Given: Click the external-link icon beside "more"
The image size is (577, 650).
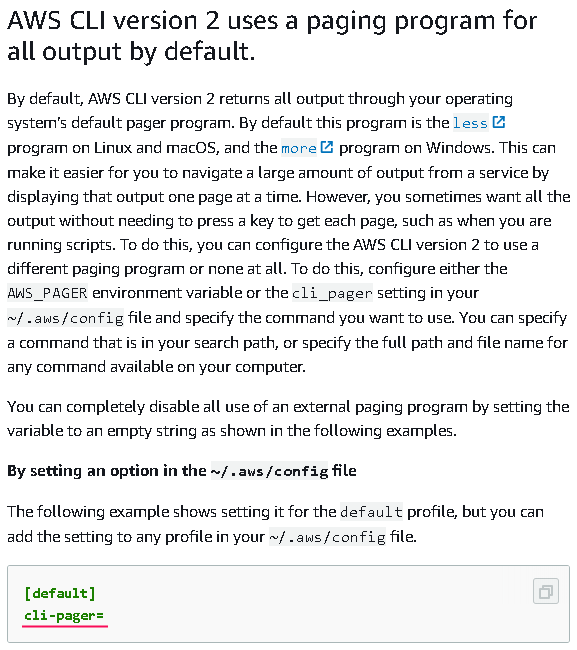Looking at the screenshot, I should 327,147.
